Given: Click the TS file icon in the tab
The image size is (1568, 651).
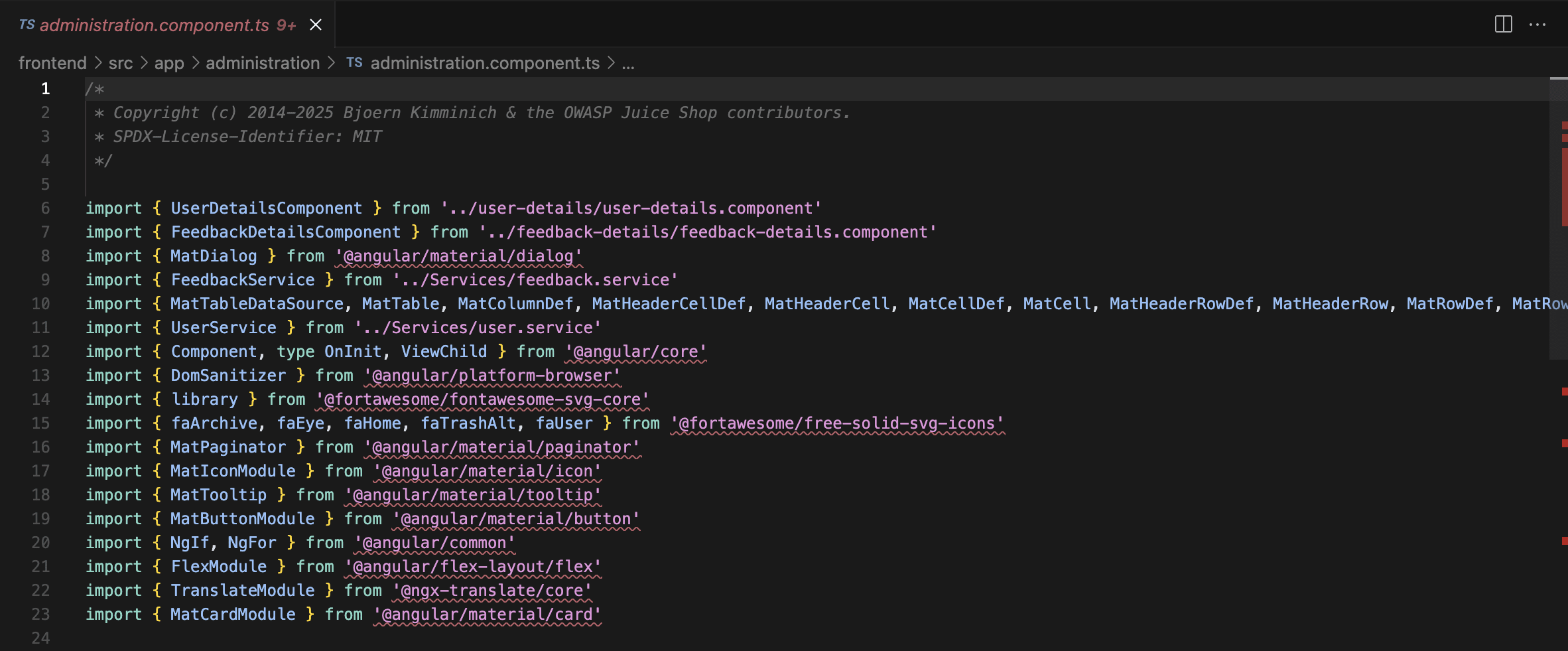Looking at the screenshot, I should (27, 25).
